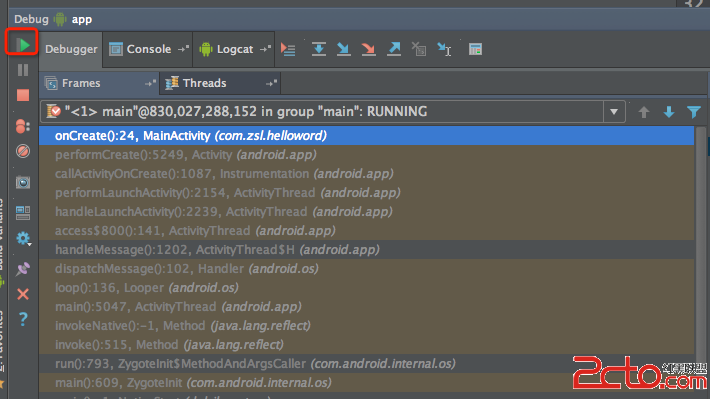The height and width of the screenshot is (399, 710).
Task: Toggle frames filter funnel icon
Action: (x=694, y=112)
